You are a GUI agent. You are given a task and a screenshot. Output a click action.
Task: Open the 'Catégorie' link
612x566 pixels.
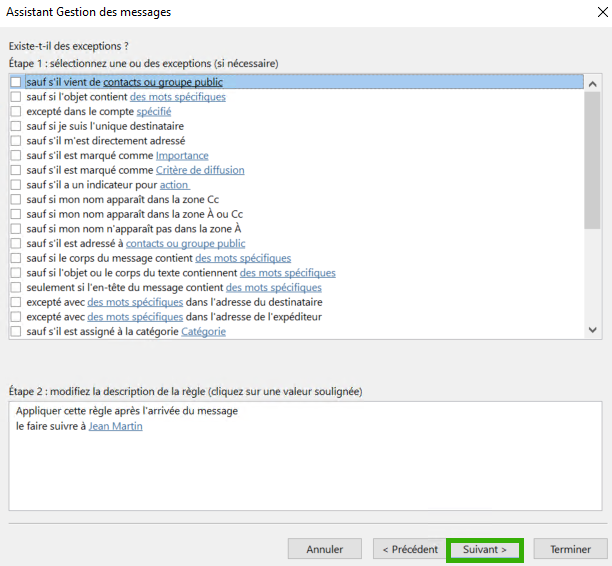203,332
